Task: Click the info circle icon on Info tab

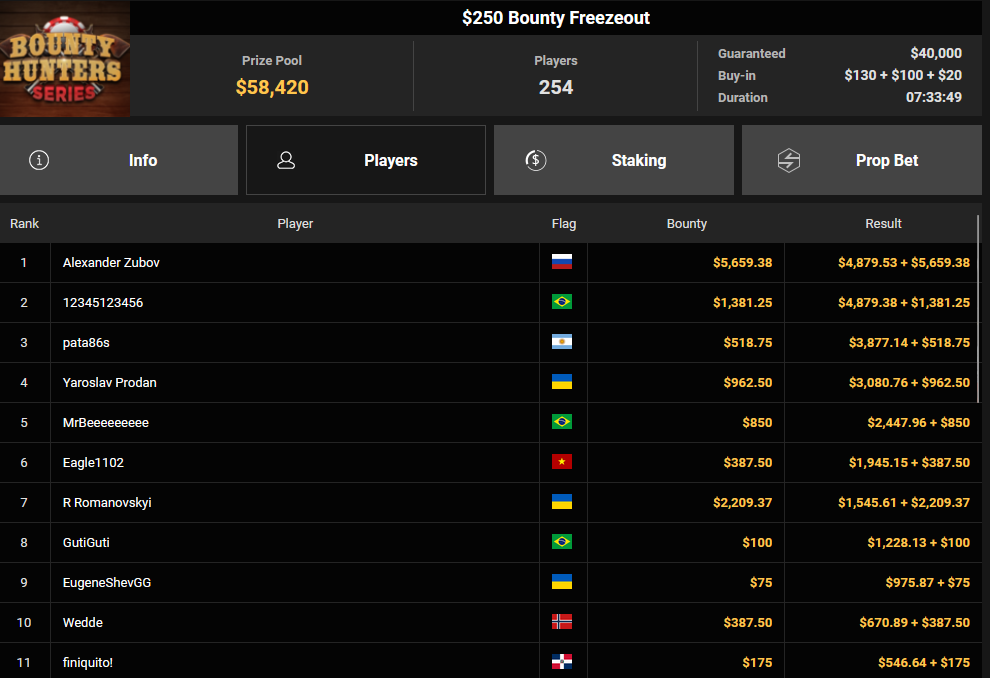Action: 39,160
